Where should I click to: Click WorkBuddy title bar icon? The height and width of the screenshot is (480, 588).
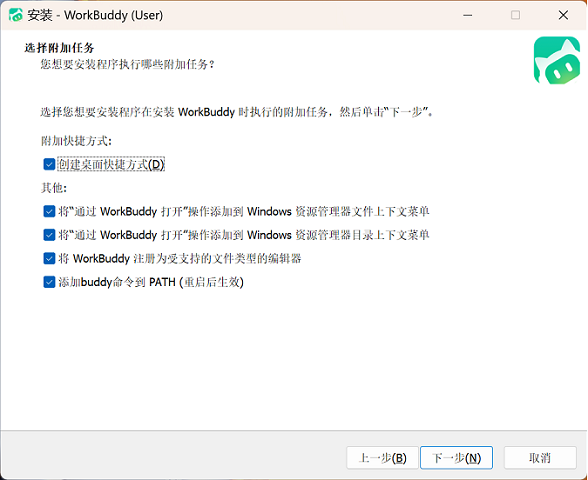(16, 15)
